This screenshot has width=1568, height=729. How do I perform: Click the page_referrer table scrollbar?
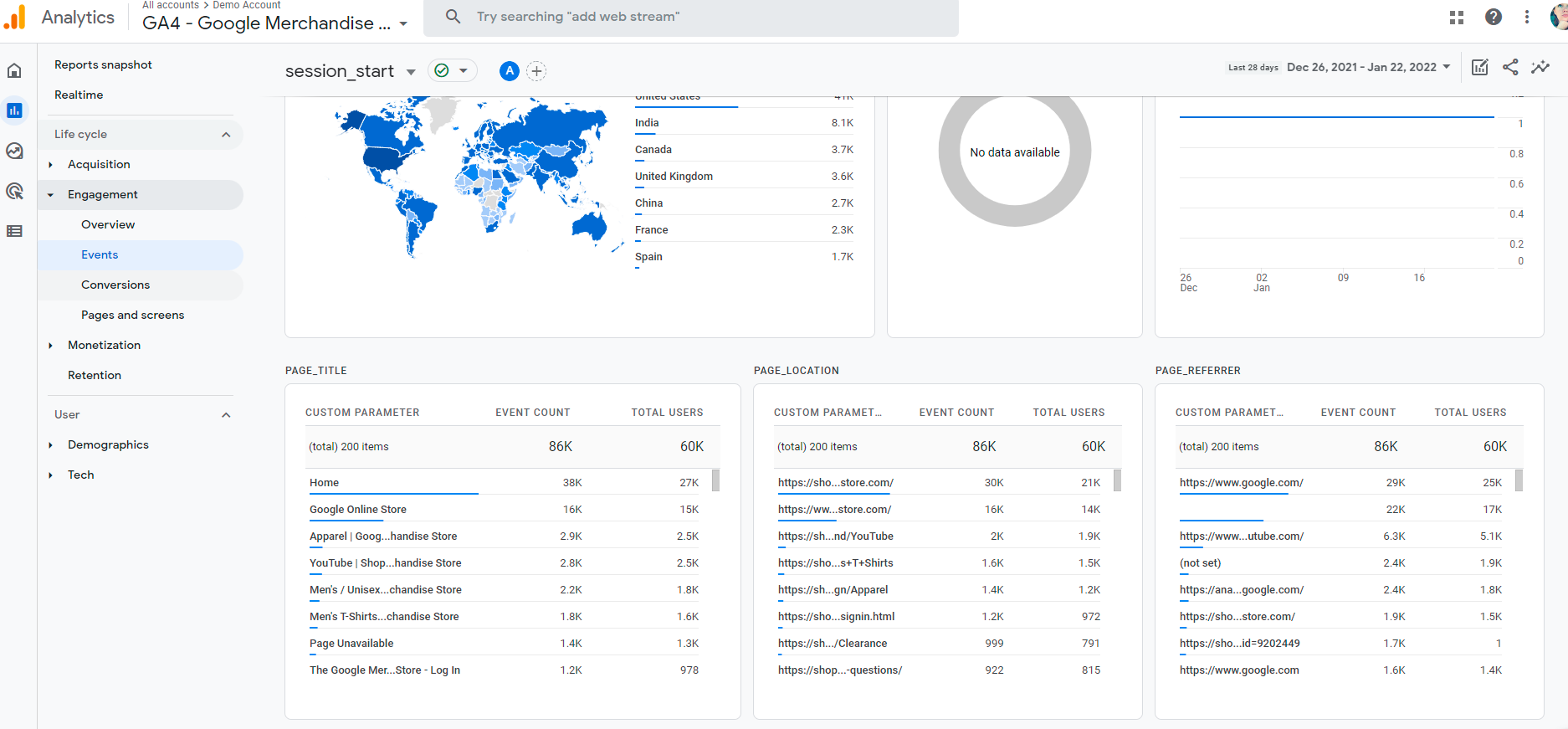(1519, 480)
